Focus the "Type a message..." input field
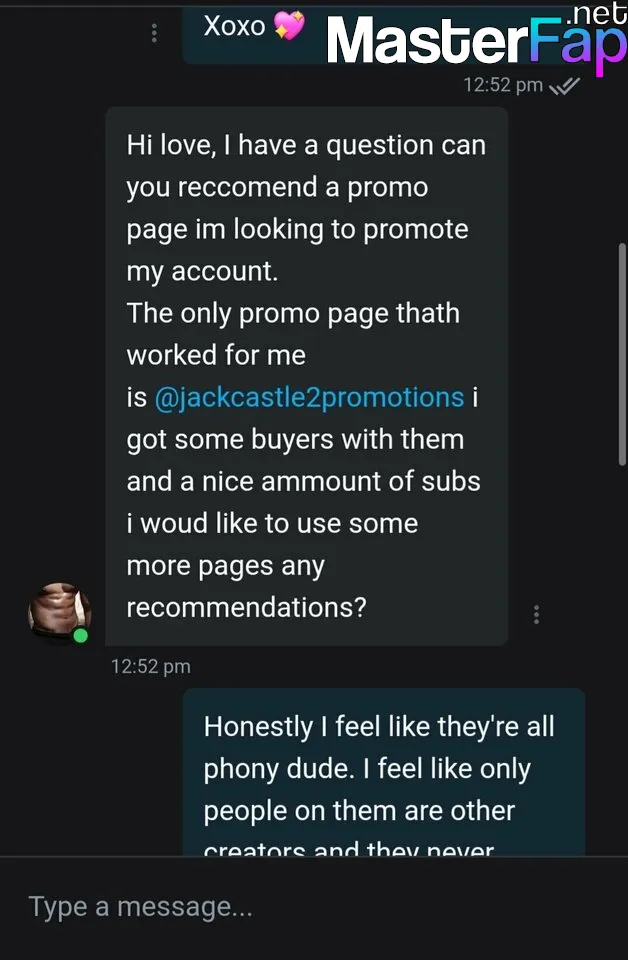 pos(300,907)
